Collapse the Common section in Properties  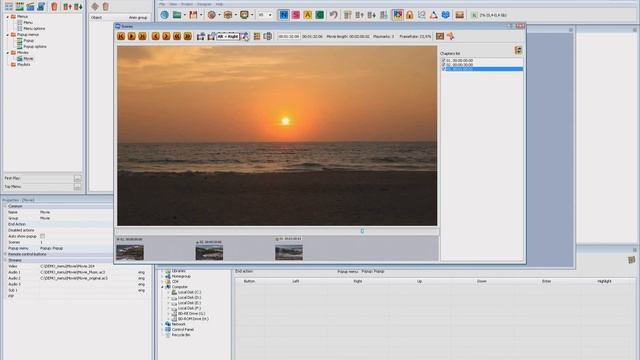coord(5,206)
